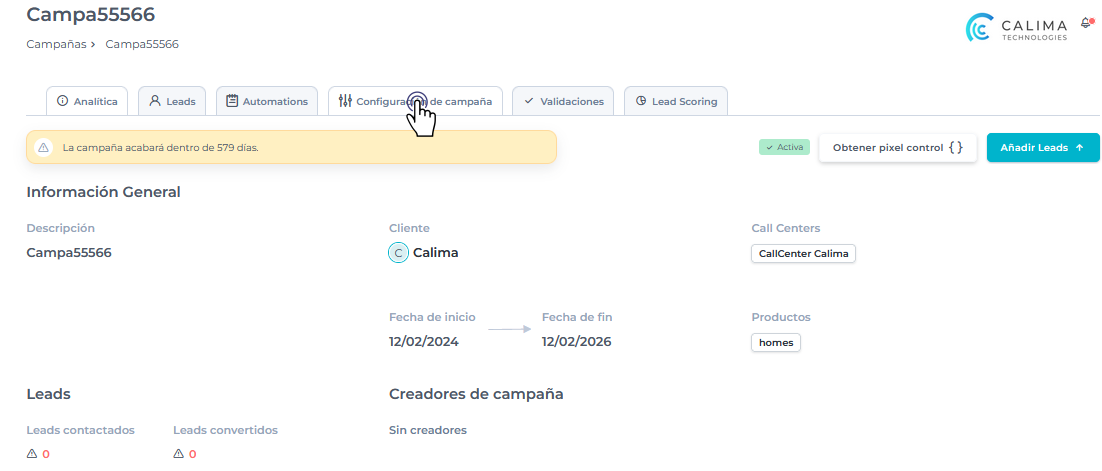Switch to the Leads tab
This screenshot has height=471, width=1102.
172,101
